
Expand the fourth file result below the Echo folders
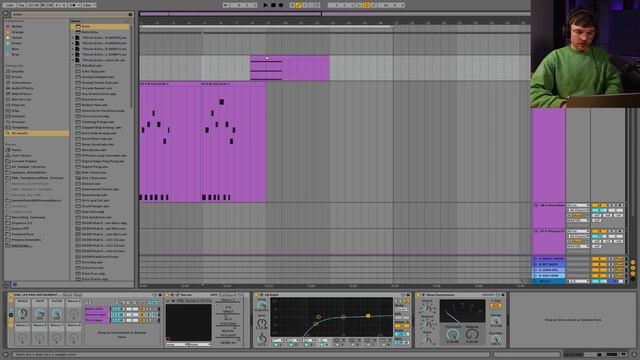[73, 54]
